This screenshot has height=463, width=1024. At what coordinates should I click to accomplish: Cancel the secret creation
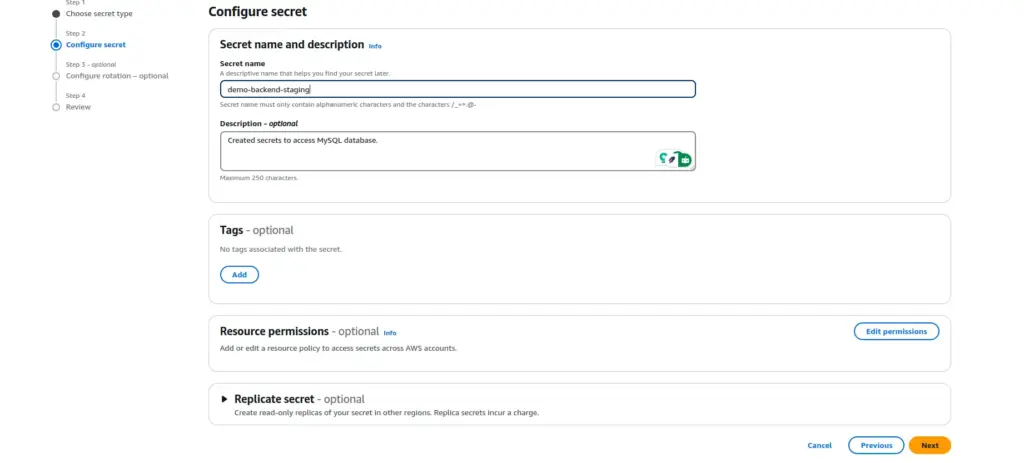click(819, 445)
